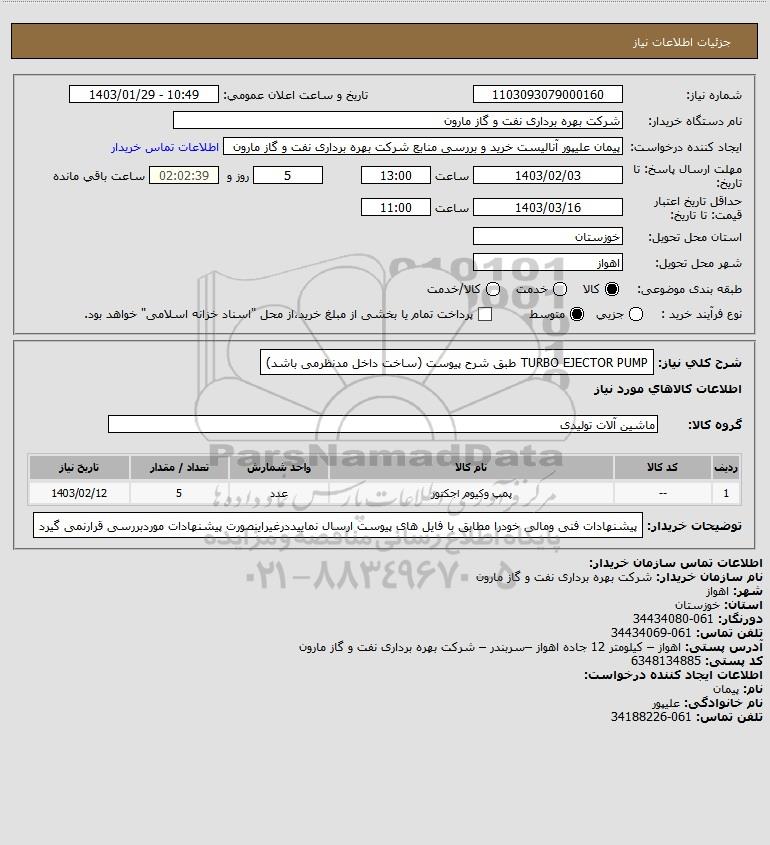This screenshot has width=770, height=845.
Task: Select the خدمت radio button
Action: (x=560, y=289)
